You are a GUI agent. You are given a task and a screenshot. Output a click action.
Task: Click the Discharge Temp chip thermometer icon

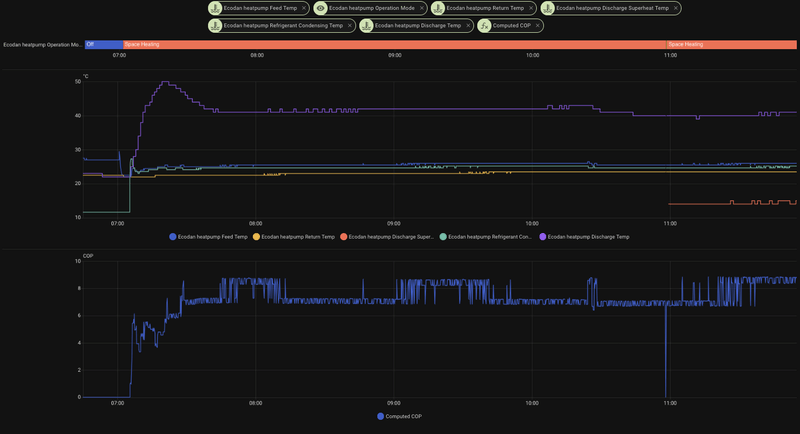pos(366,25)
